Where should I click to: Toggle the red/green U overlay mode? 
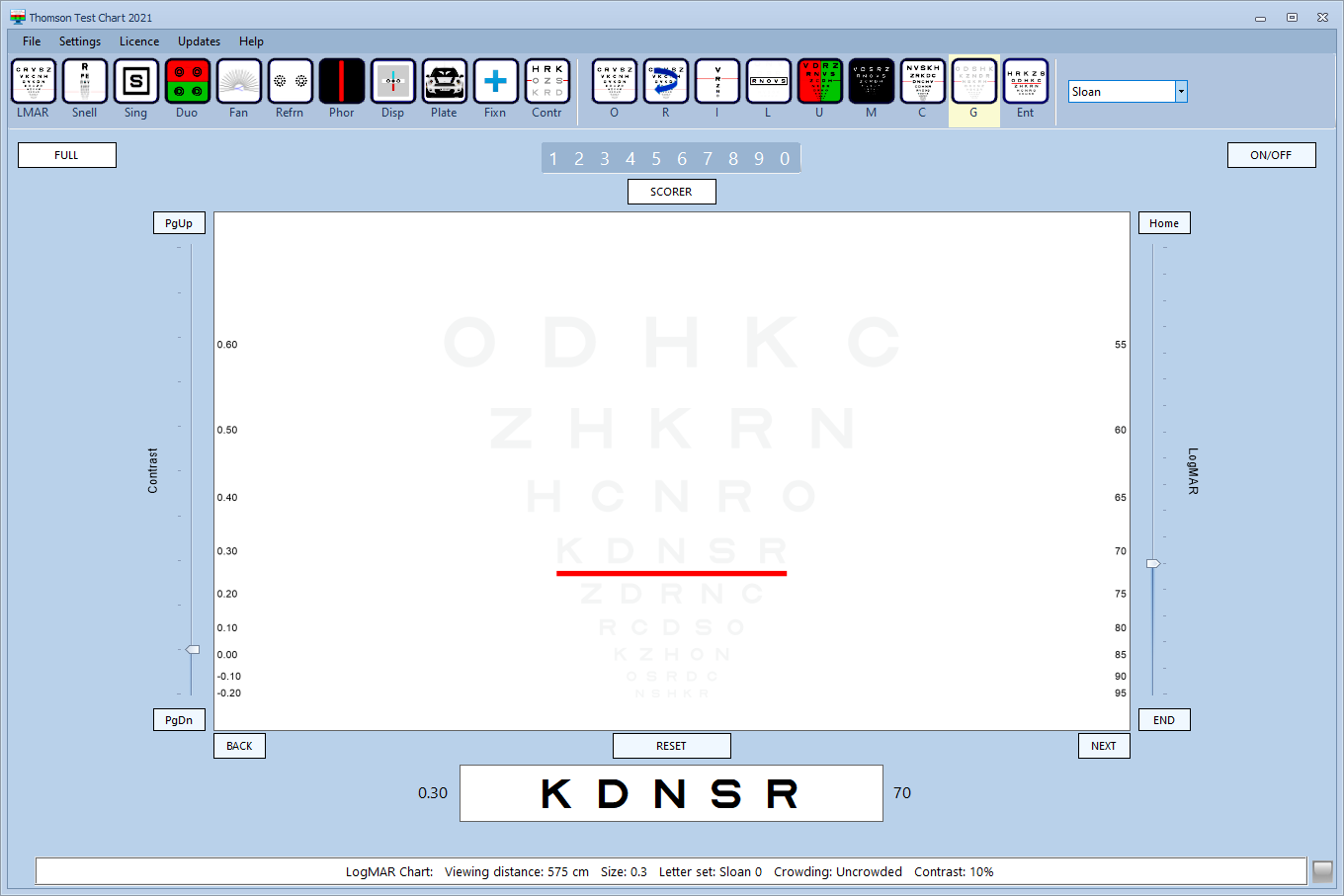(819, 82)
